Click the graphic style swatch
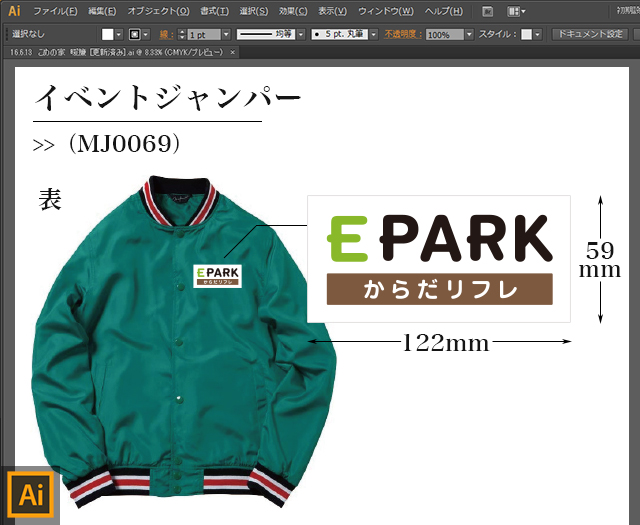Screen dimensions: 640x525 click(x=526, y=34)
